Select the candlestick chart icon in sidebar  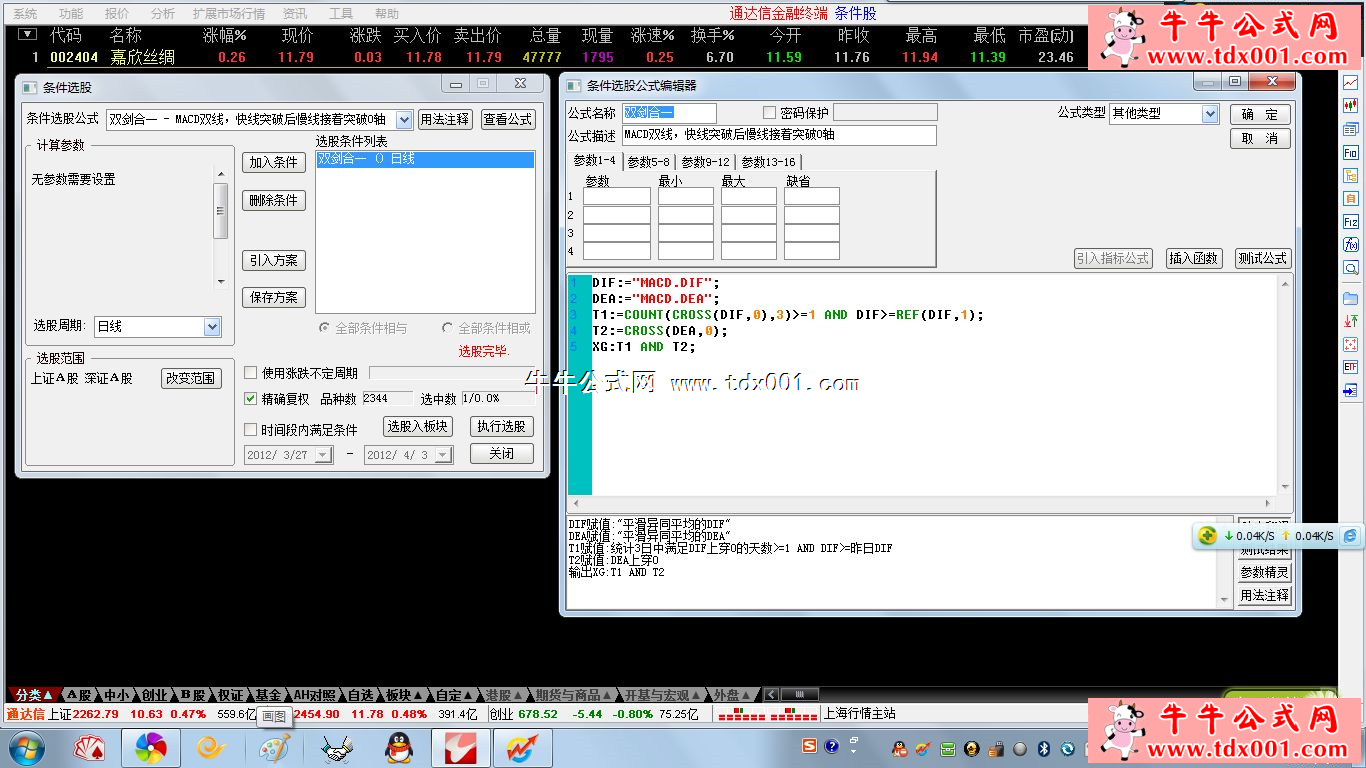(1351, 104)
